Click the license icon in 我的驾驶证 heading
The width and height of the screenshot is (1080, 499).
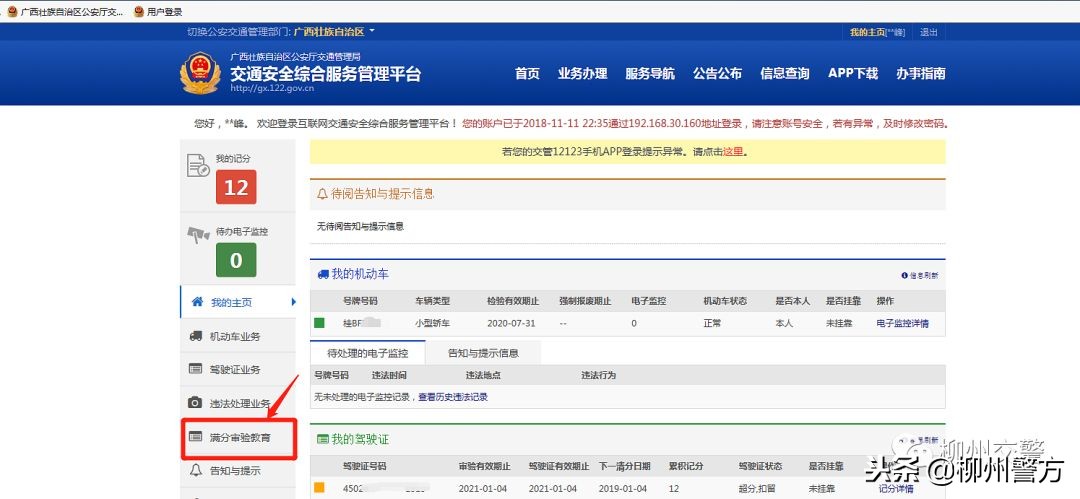point(322,439)
